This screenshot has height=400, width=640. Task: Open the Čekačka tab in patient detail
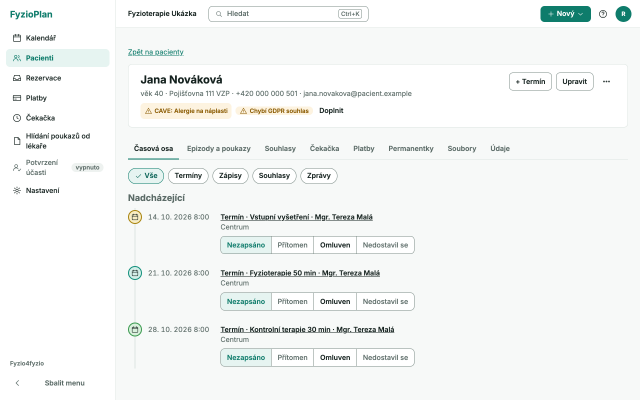coord(324,149)
